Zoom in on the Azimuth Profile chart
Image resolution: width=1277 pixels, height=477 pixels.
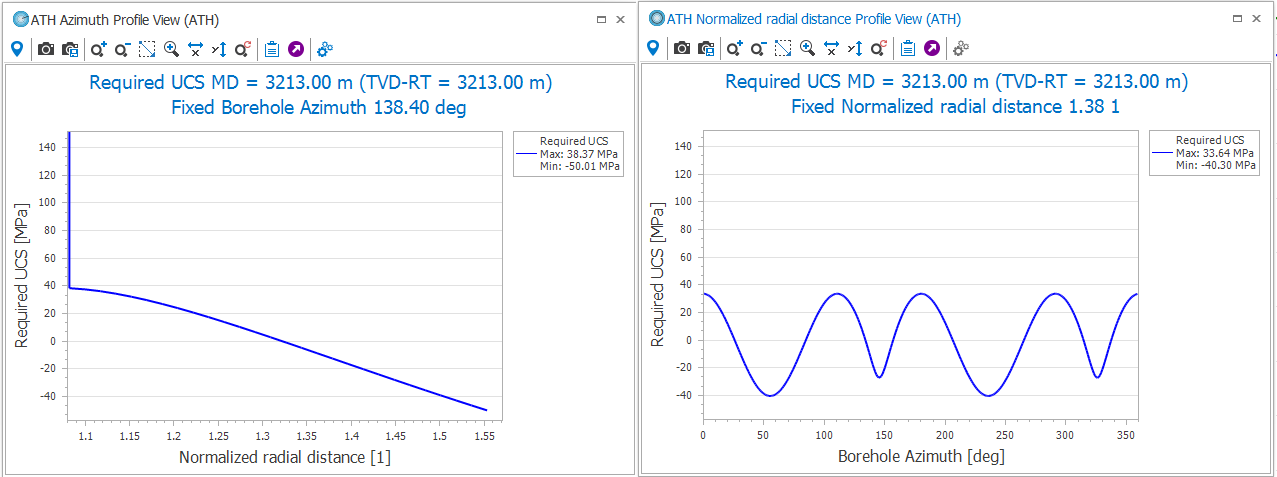[x=98, y=48]
